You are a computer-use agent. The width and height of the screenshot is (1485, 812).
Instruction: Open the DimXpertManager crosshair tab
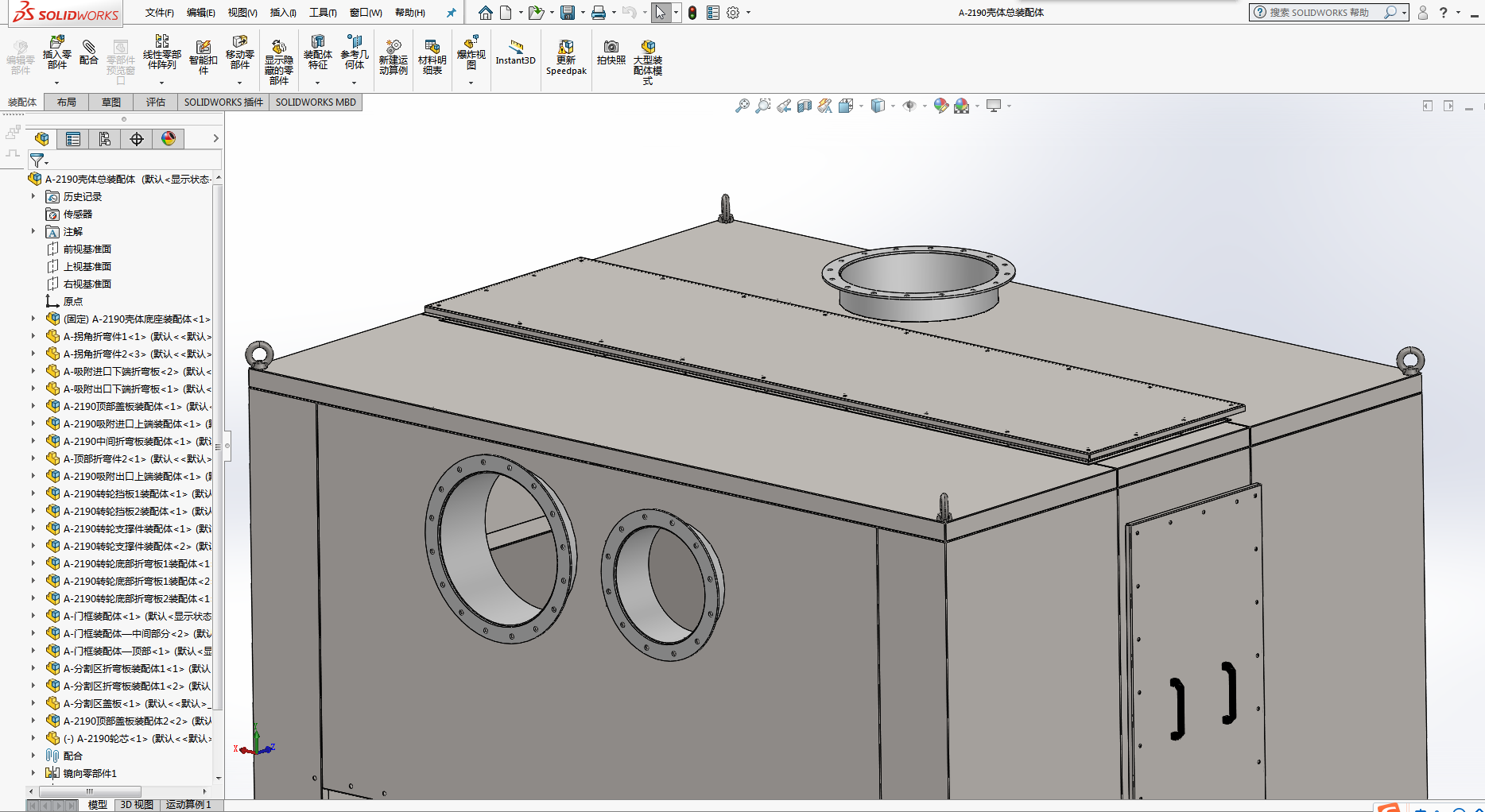[137, 139]
